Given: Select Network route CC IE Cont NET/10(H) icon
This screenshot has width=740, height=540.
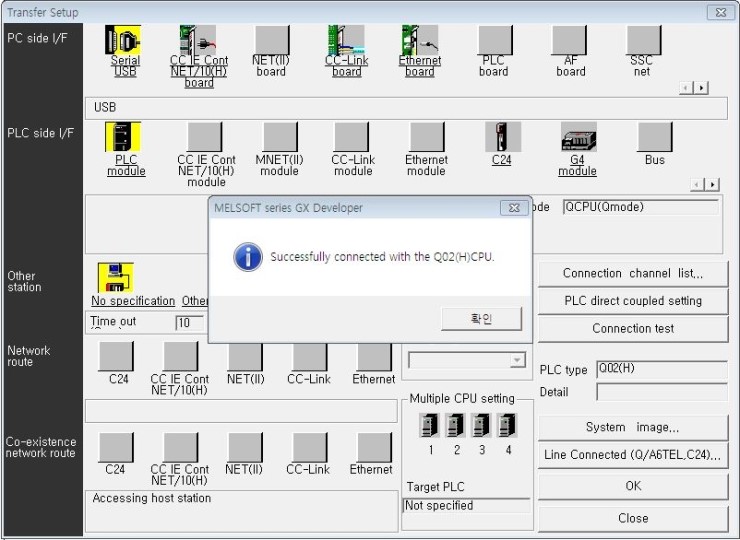Looking at the screenshot, I should click(x=181, y=356).
